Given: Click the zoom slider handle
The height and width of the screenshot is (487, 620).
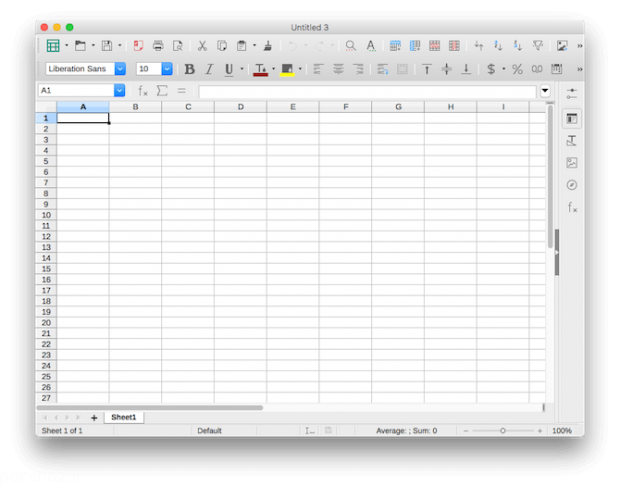Looking at the screenshot, I should point(503,431).
